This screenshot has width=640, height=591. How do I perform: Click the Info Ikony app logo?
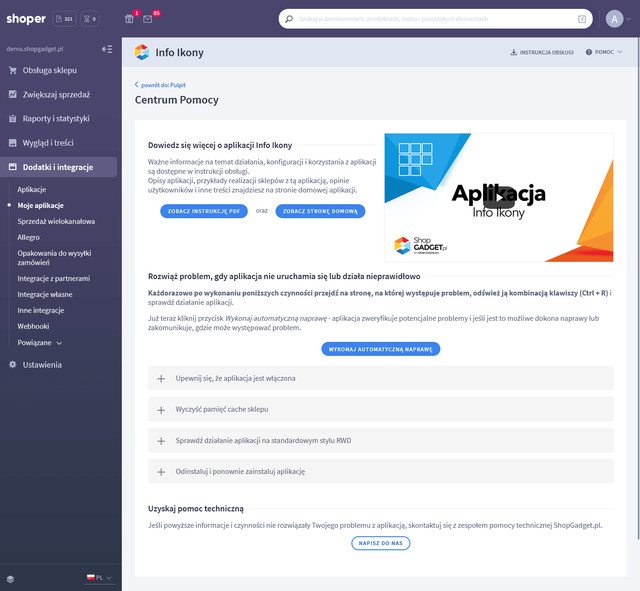click(x=141, y=52)
